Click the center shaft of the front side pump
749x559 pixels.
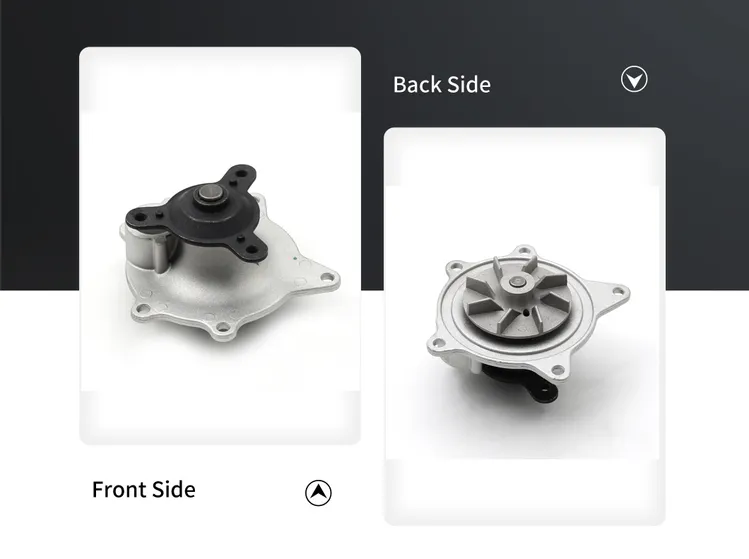210,195
